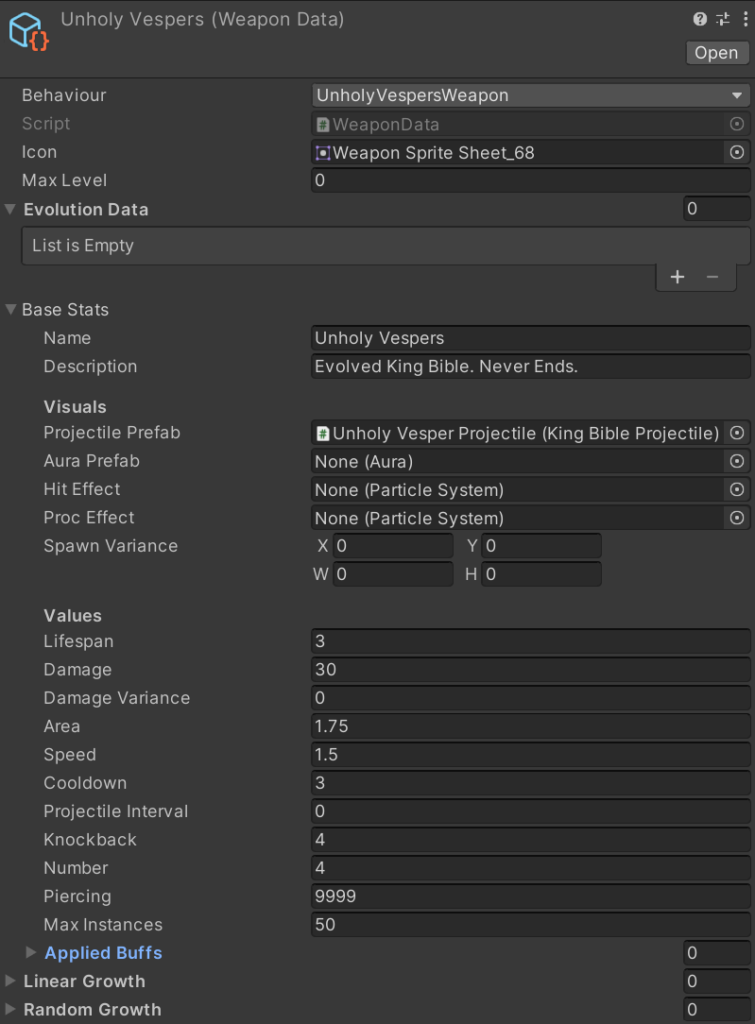Open the Behaviour dropdown
The height and width of the screenshot is (1024, 755).
(x=530, y=96)
